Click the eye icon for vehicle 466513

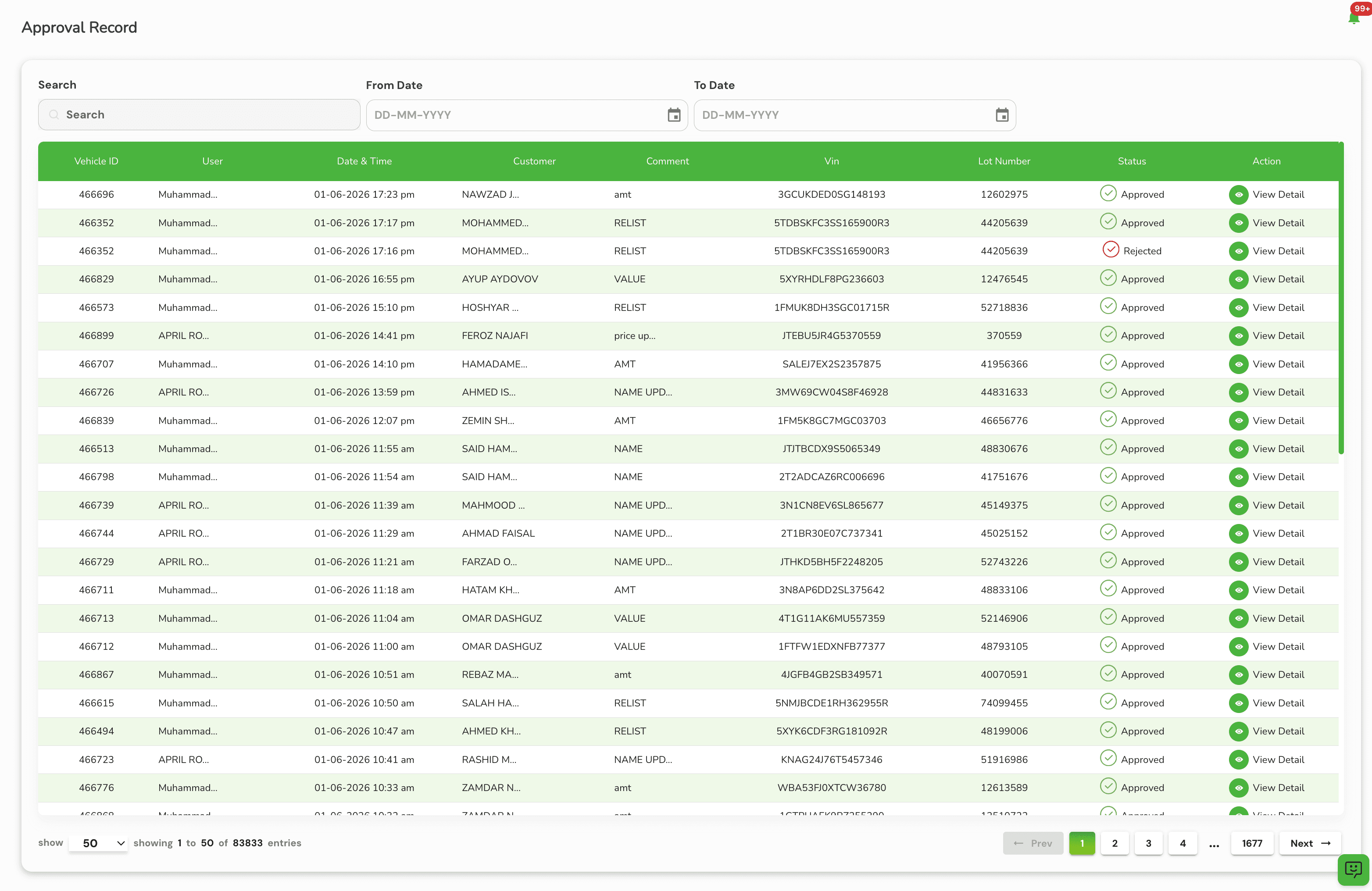(x=1239, y=449)
